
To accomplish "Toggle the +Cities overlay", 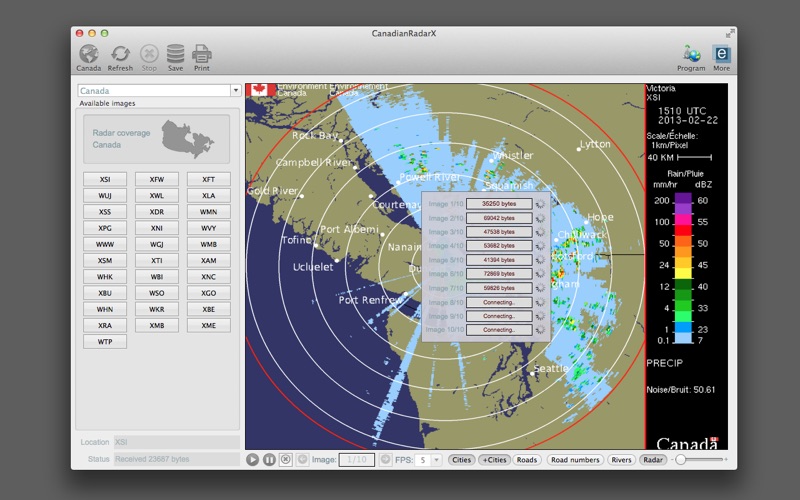I will [494, 460].
